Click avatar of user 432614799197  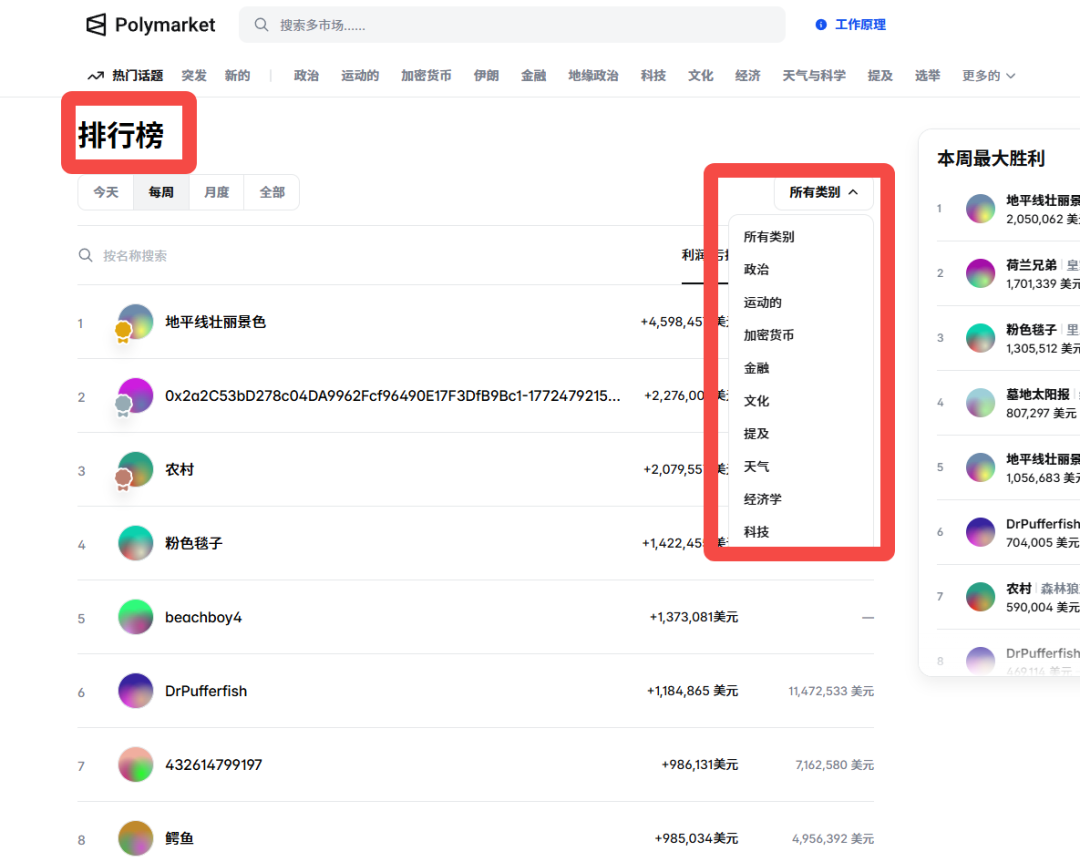136,764
